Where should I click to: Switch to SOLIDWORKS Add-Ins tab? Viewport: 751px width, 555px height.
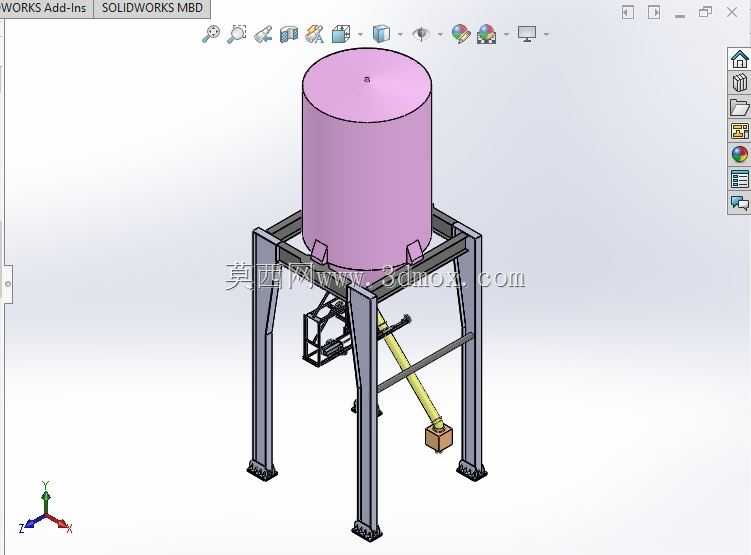click(44, 8)
